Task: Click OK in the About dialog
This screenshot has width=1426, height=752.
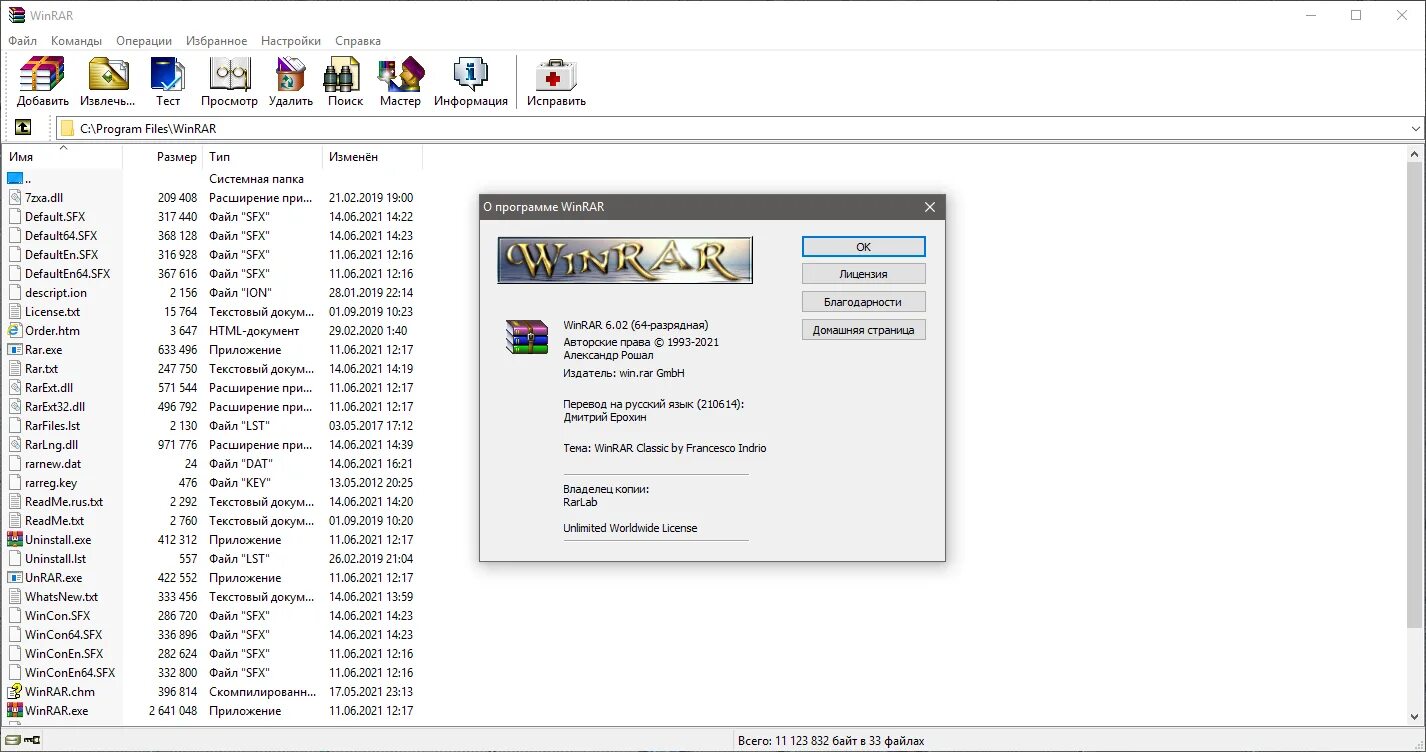Action: [x=864, y=247]
